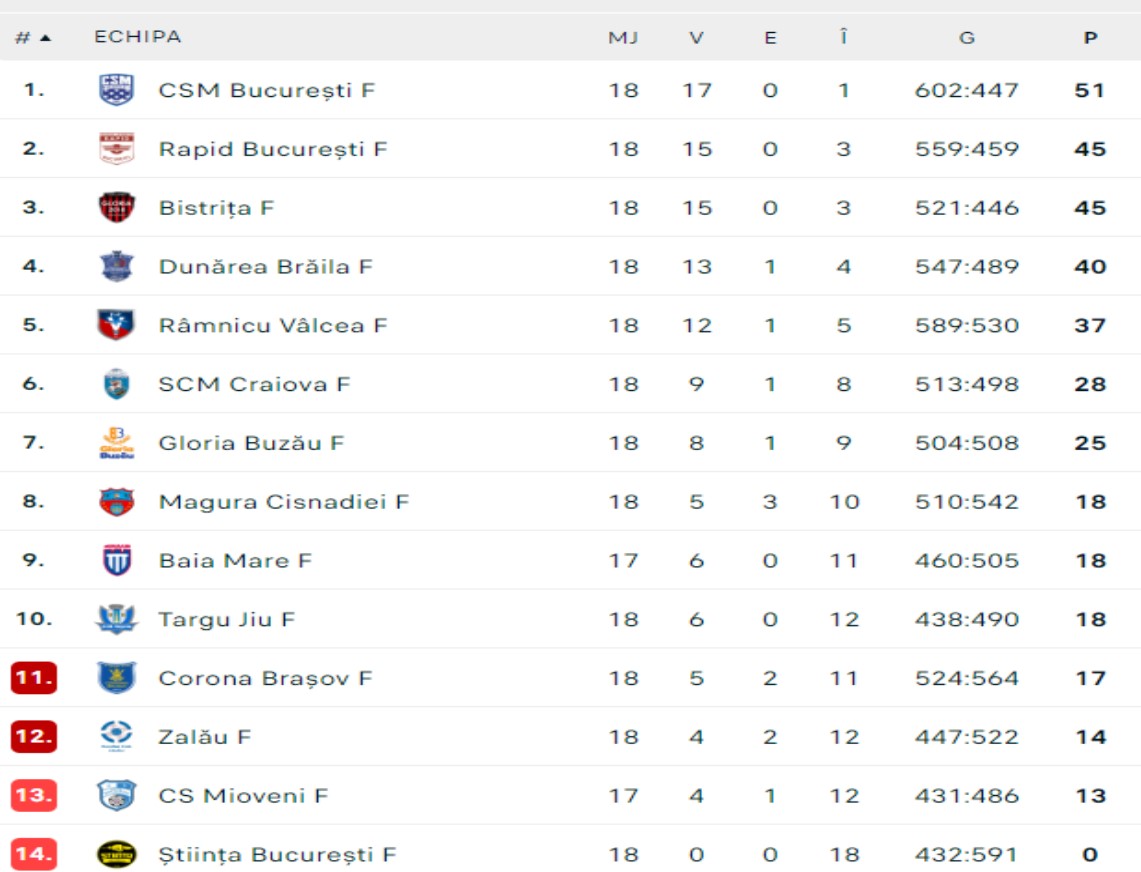Click the Baia Mare striped crest

[116, 561]
